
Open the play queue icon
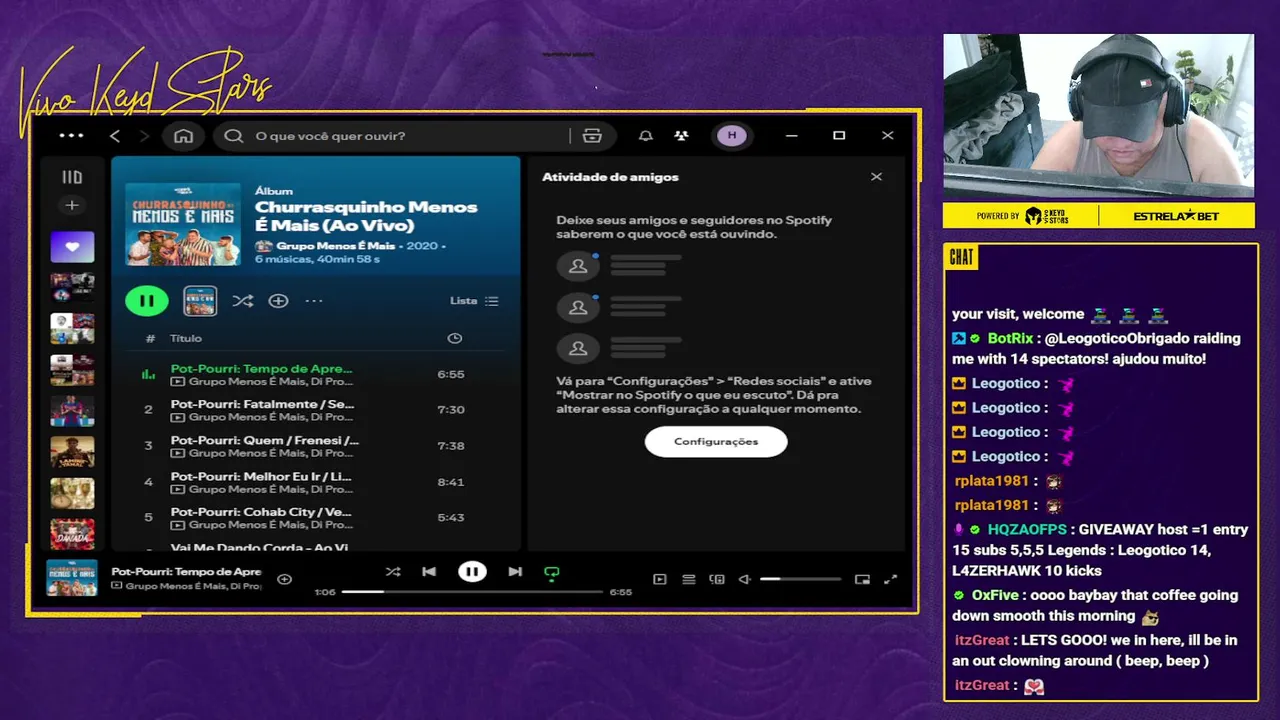pyautogui.click(x=689, y=579)
